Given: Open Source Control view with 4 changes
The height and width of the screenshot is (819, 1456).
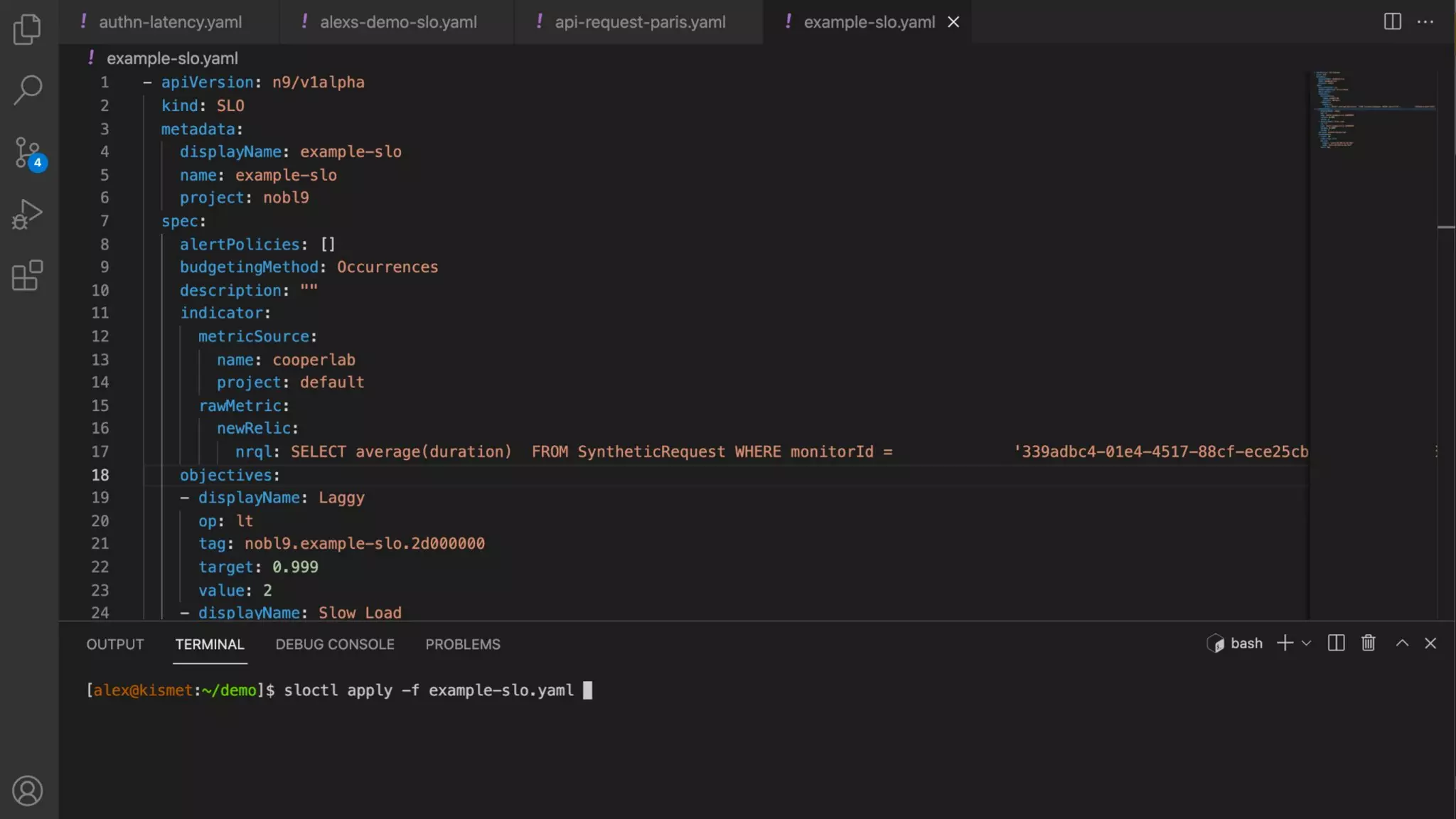Looking at the screenshot, I should (27, 153).
